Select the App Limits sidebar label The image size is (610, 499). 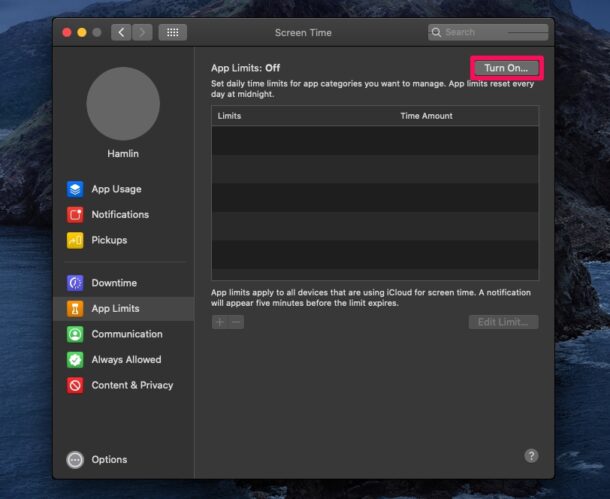(115, 309)
